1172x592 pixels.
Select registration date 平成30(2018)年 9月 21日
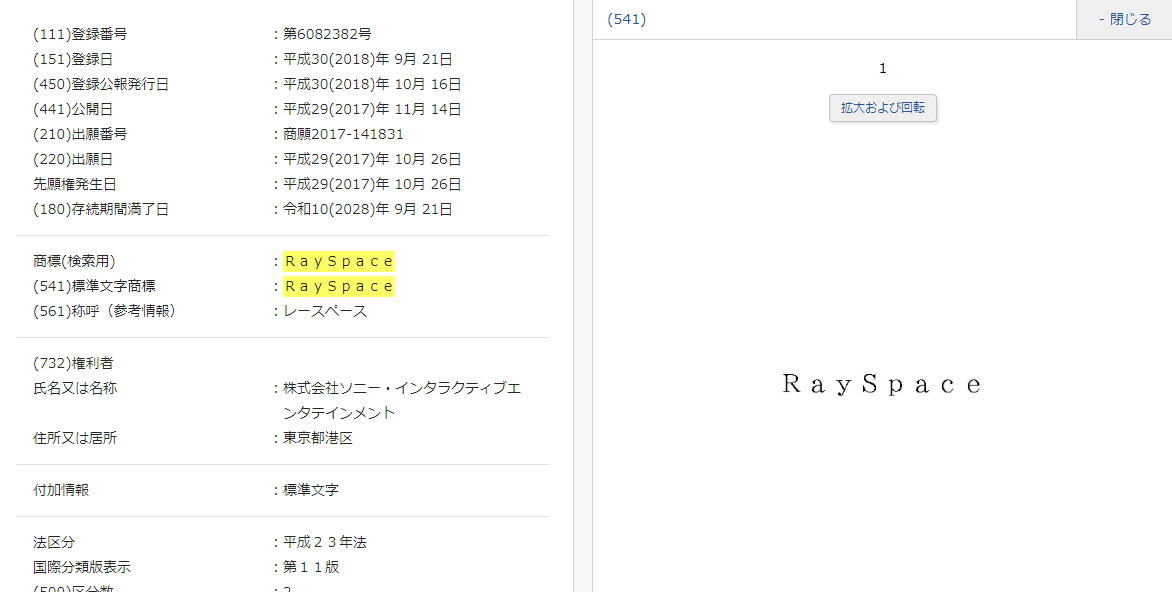coord(368,59)
